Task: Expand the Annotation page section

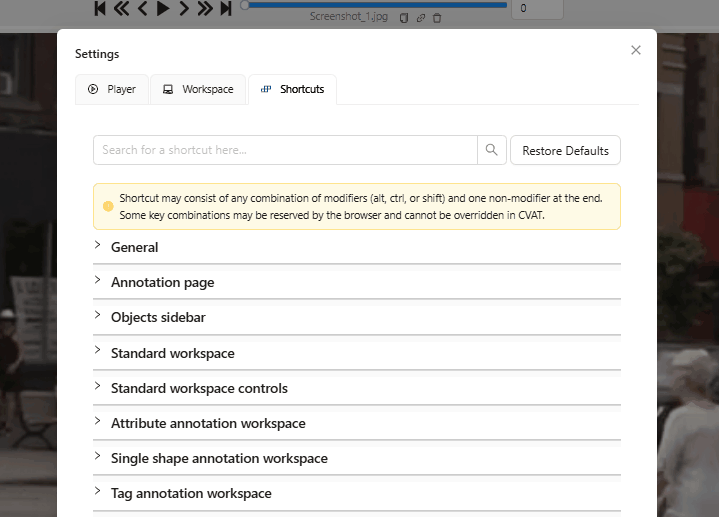Action: click(357, 282)
